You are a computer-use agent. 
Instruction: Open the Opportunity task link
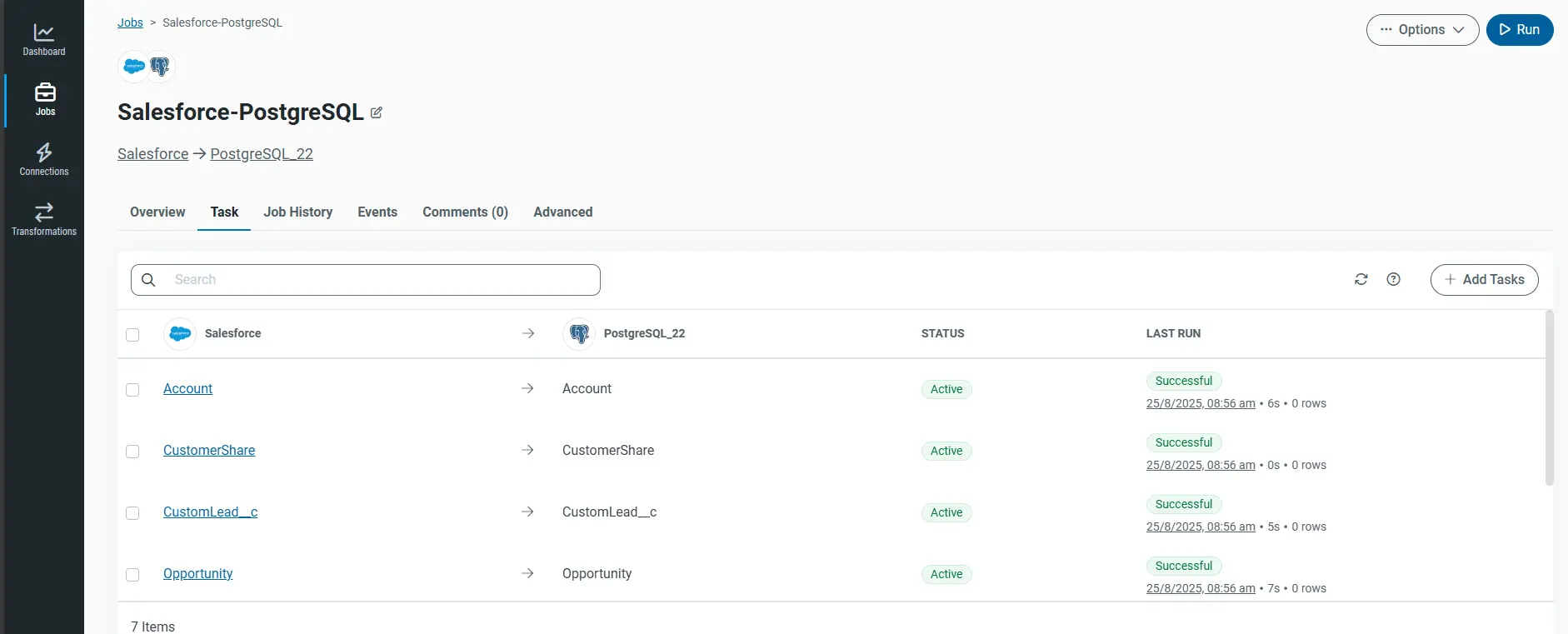tap(197, 574)
